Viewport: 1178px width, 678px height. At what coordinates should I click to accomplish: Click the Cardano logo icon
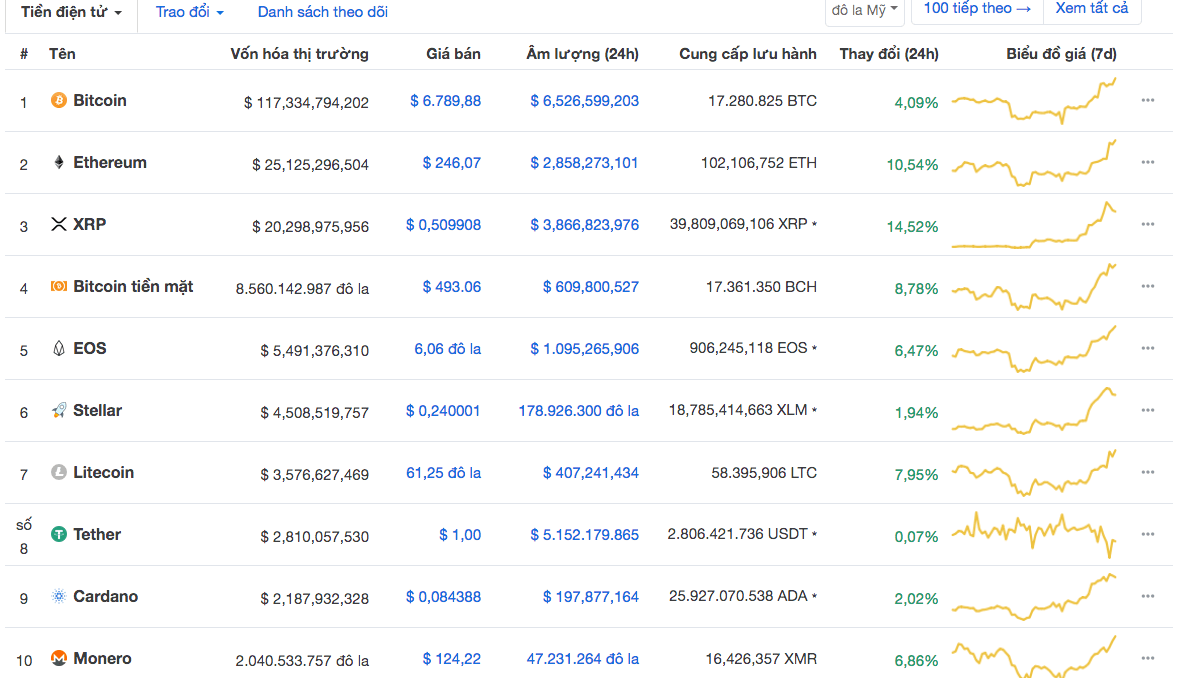point(59,596)
